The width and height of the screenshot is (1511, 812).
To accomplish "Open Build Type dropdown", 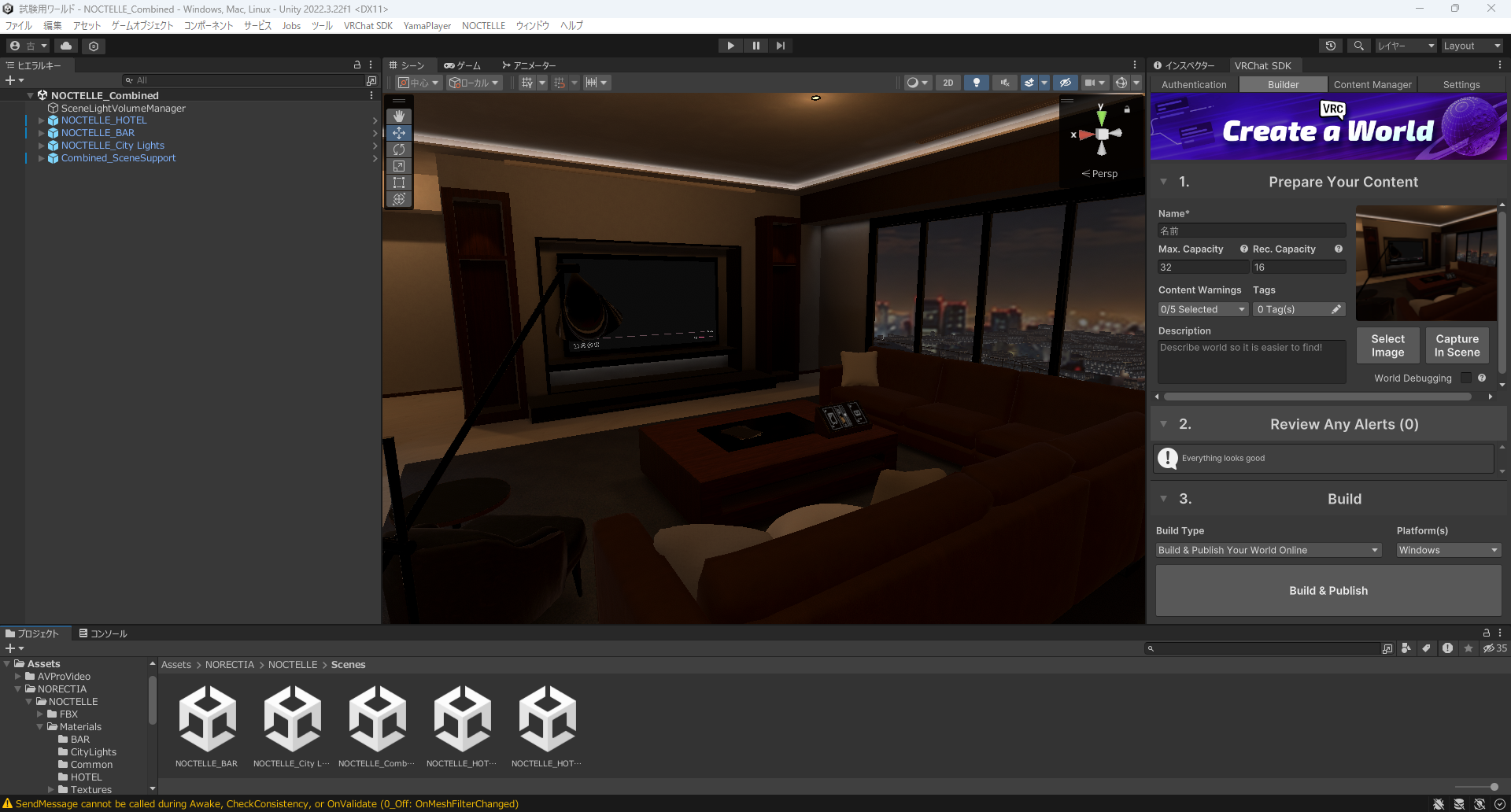I will tap(1269, 550).
